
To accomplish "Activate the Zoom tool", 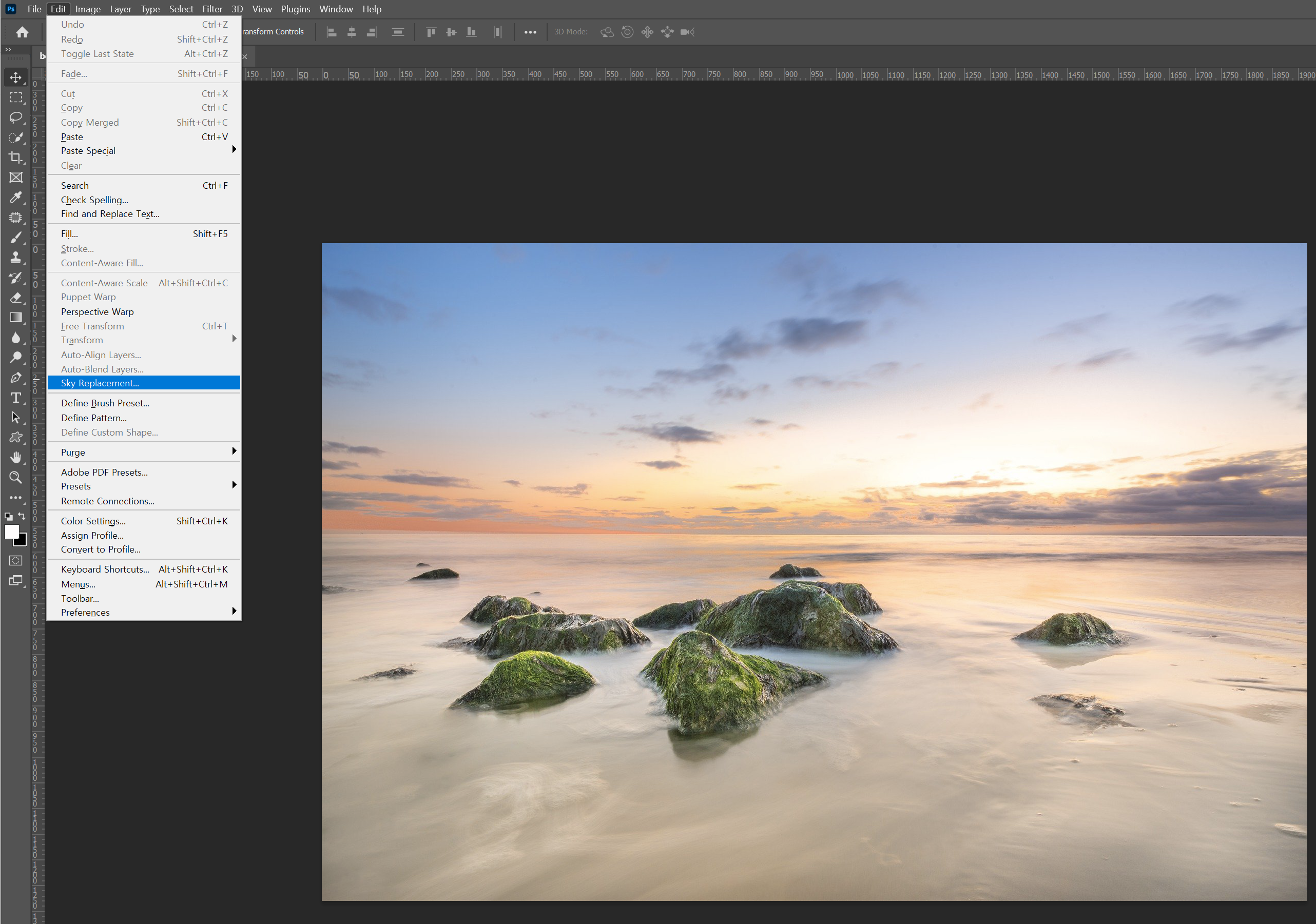I will point(15,477).
